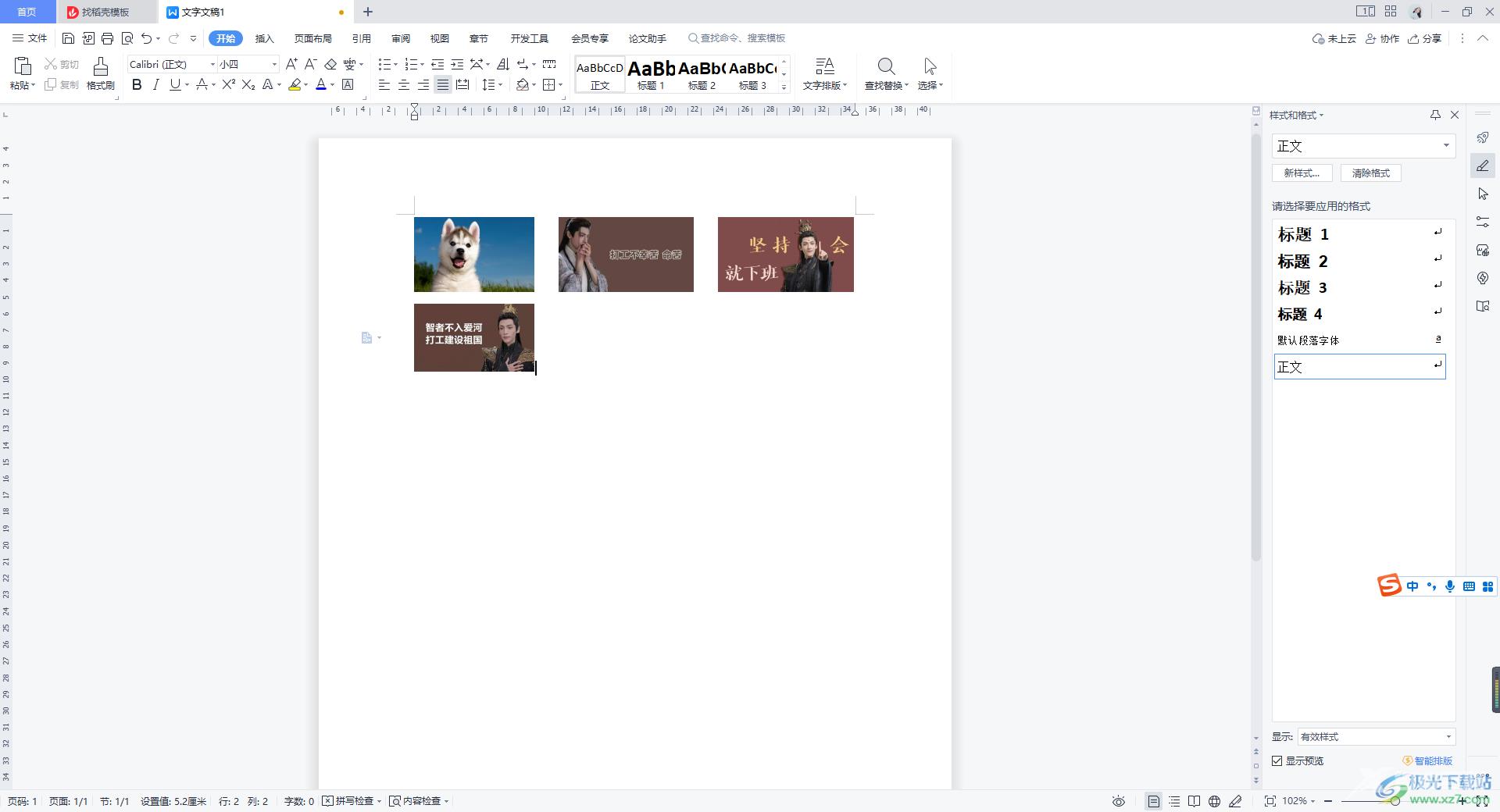Expand the line spacing dropdown
This screenshot has height=812, width=1500.
pos(500,84)
